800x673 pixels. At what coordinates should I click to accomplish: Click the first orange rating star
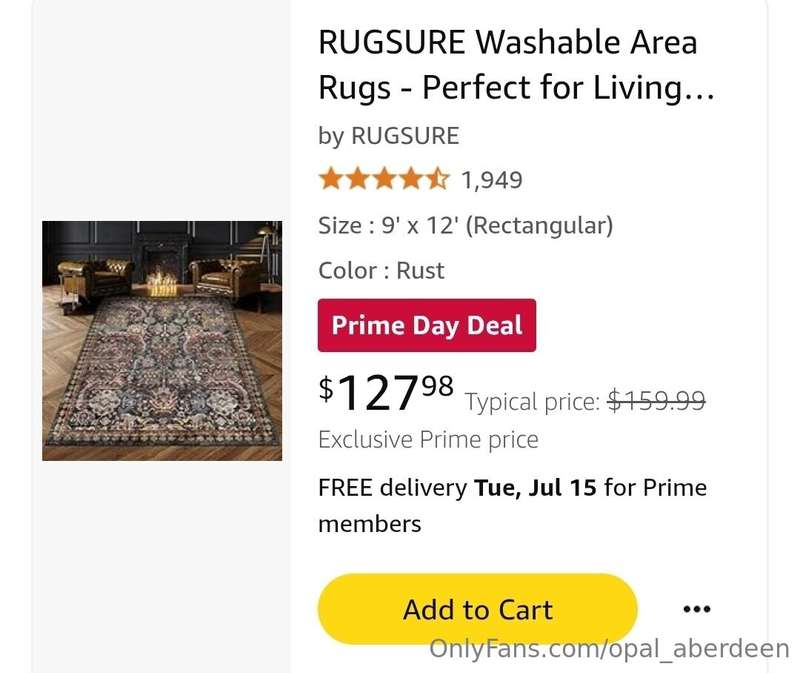click(x=331, y=179)
